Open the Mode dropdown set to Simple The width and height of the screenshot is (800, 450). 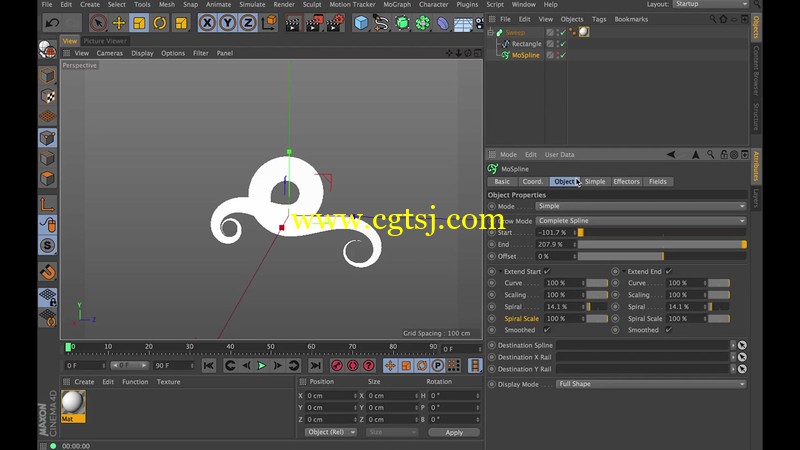(641, 206)
